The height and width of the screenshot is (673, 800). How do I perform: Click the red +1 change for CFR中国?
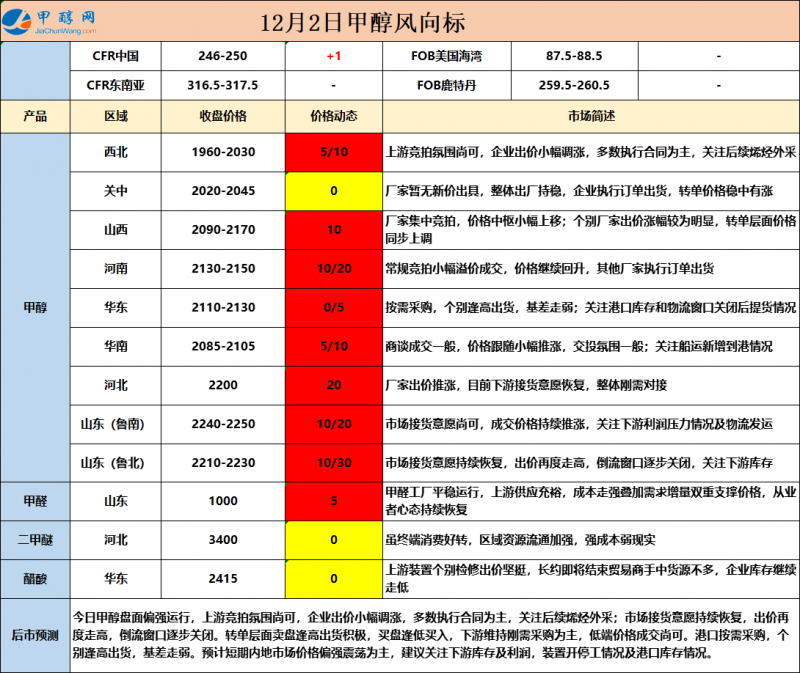point(333,57)
